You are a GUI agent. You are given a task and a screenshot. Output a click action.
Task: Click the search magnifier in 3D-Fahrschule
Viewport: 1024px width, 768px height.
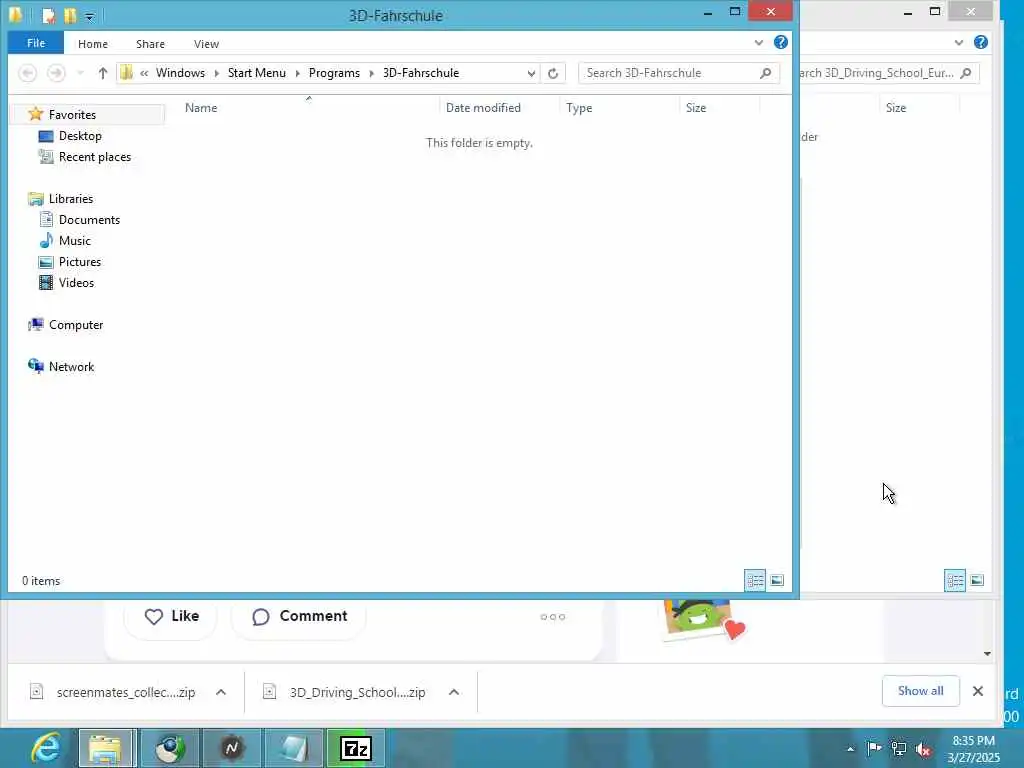pos(766,73)
